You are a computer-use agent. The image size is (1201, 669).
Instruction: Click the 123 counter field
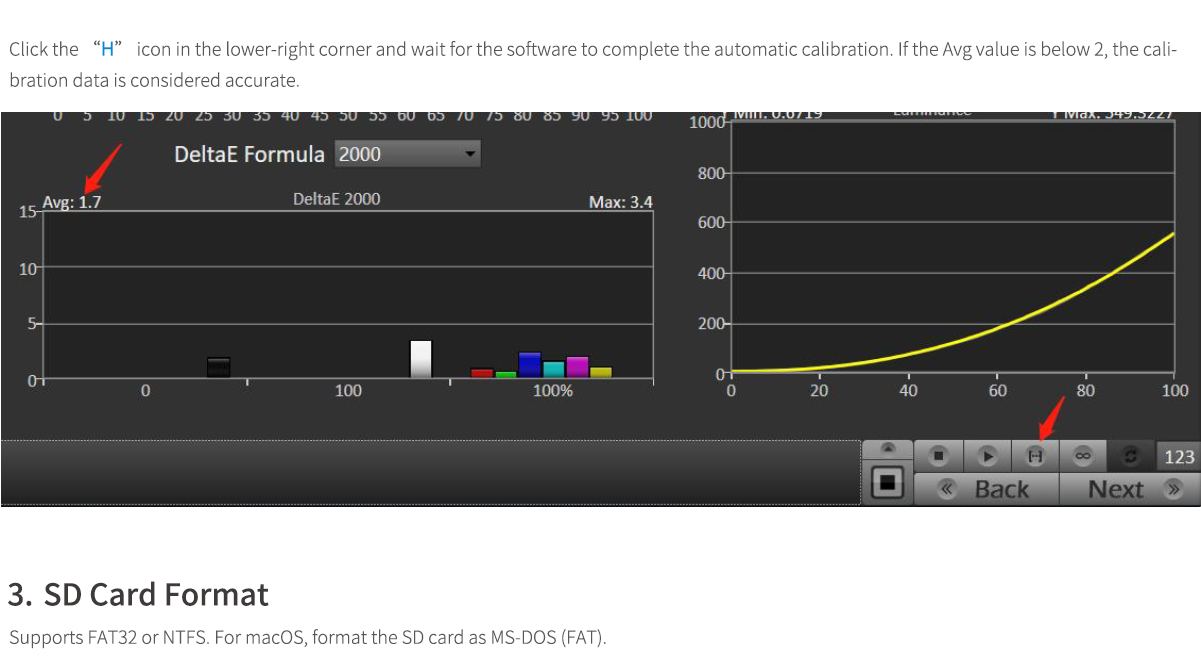tap(1178, 456)
